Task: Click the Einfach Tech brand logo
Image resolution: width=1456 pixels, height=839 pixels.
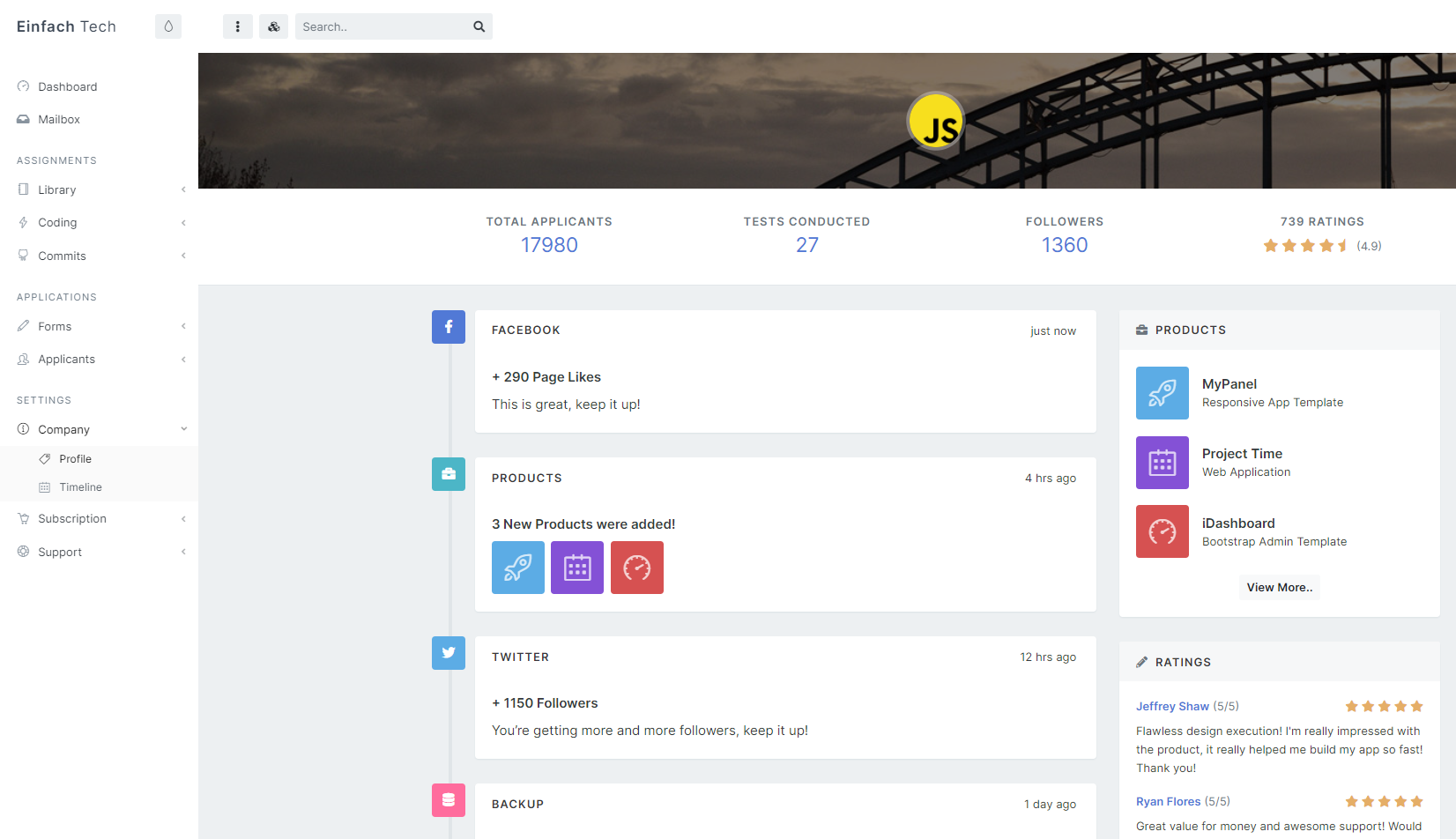Action: tap(66, 26)
